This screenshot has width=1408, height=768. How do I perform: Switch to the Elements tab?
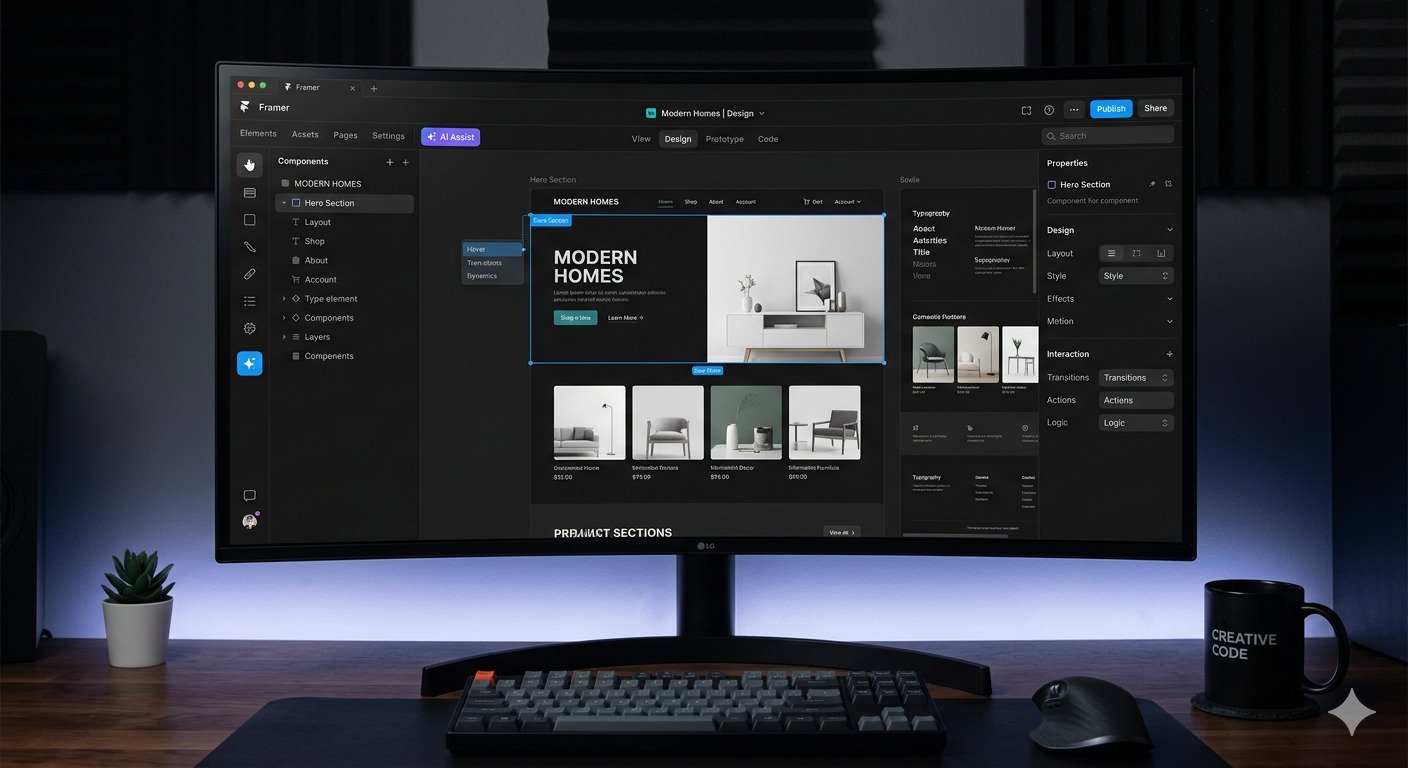pyautogui.click(x=258, y=134)
